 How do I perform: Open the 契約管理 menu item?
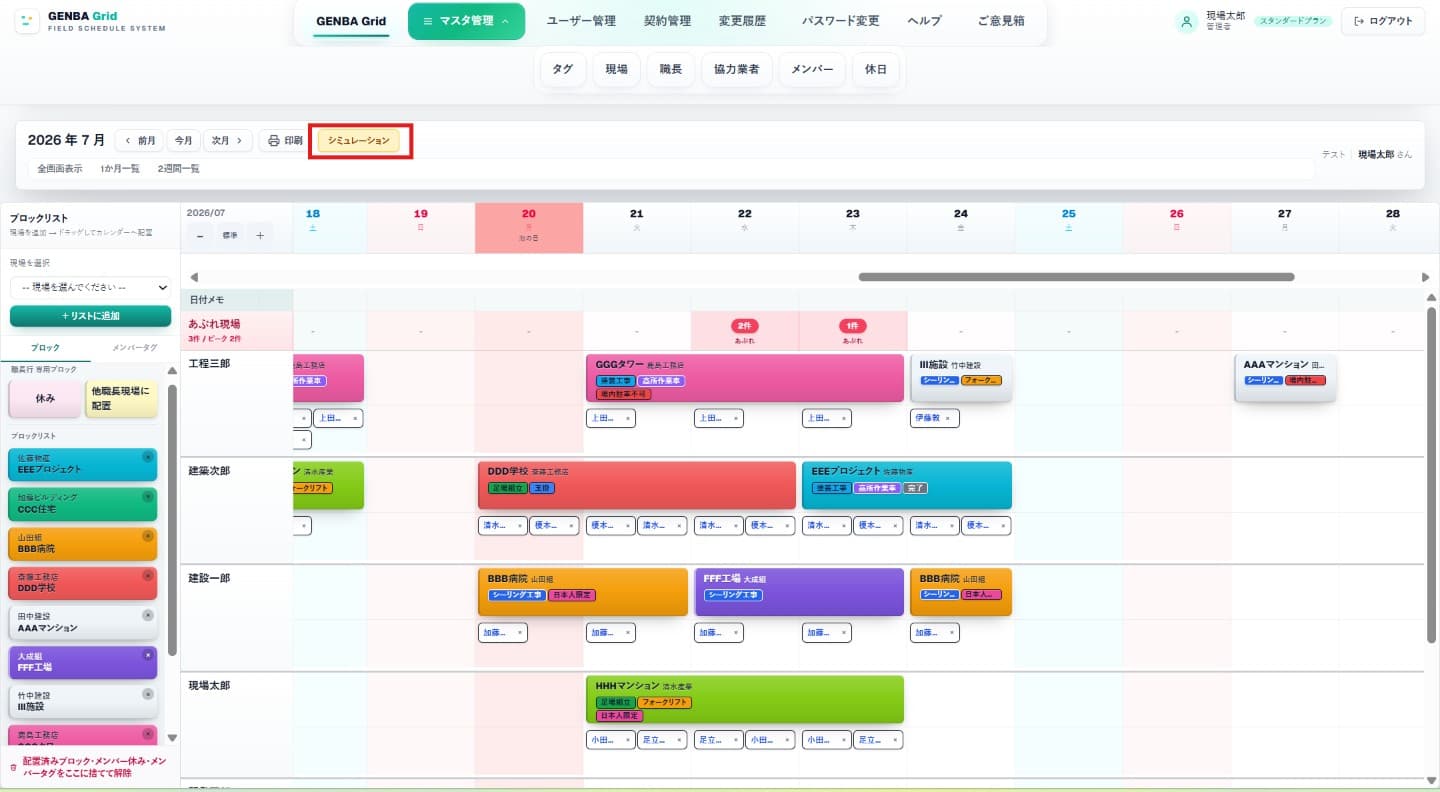tap(667, 21)
